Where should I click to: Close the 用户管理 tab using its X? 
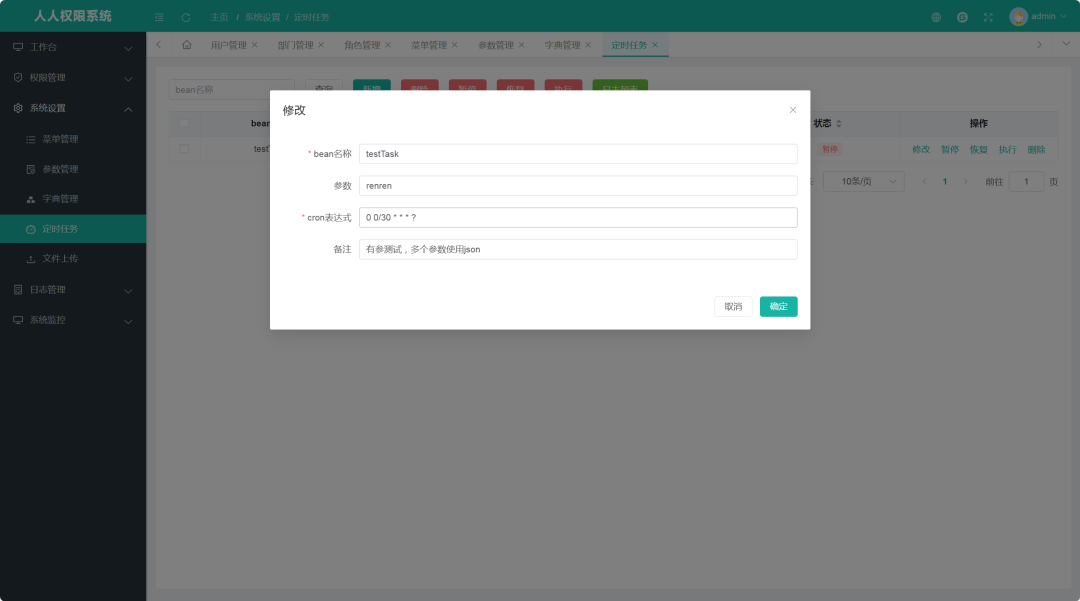click(254, 45)
